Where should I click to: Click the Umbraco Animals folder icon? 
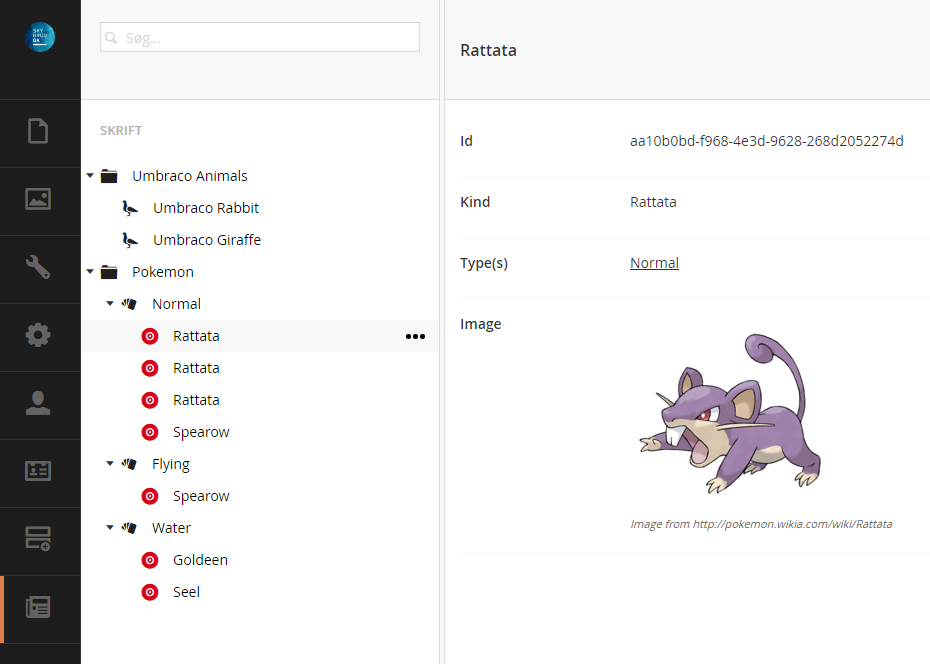pos(109,176)
